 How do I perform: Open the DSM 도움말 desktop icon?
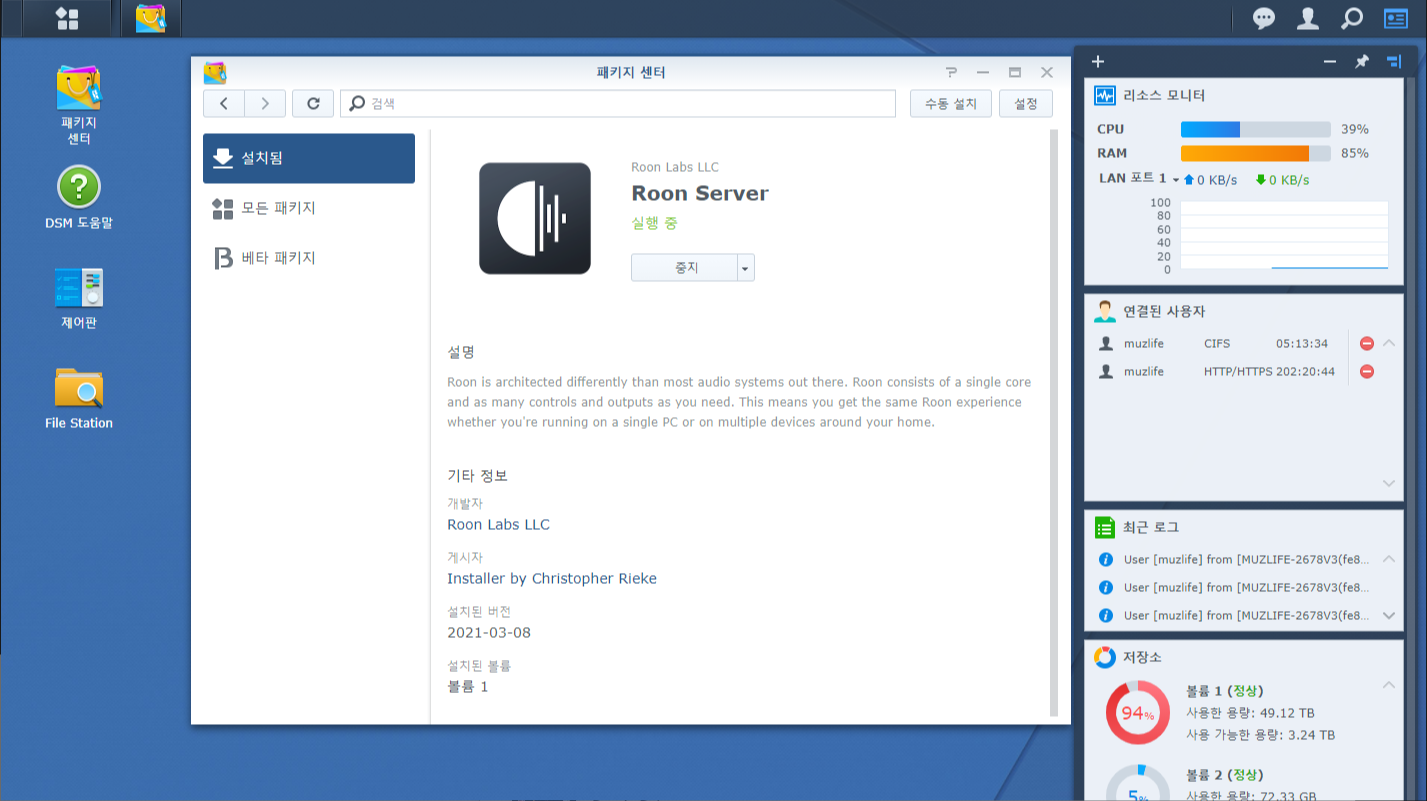coord(79,197)
